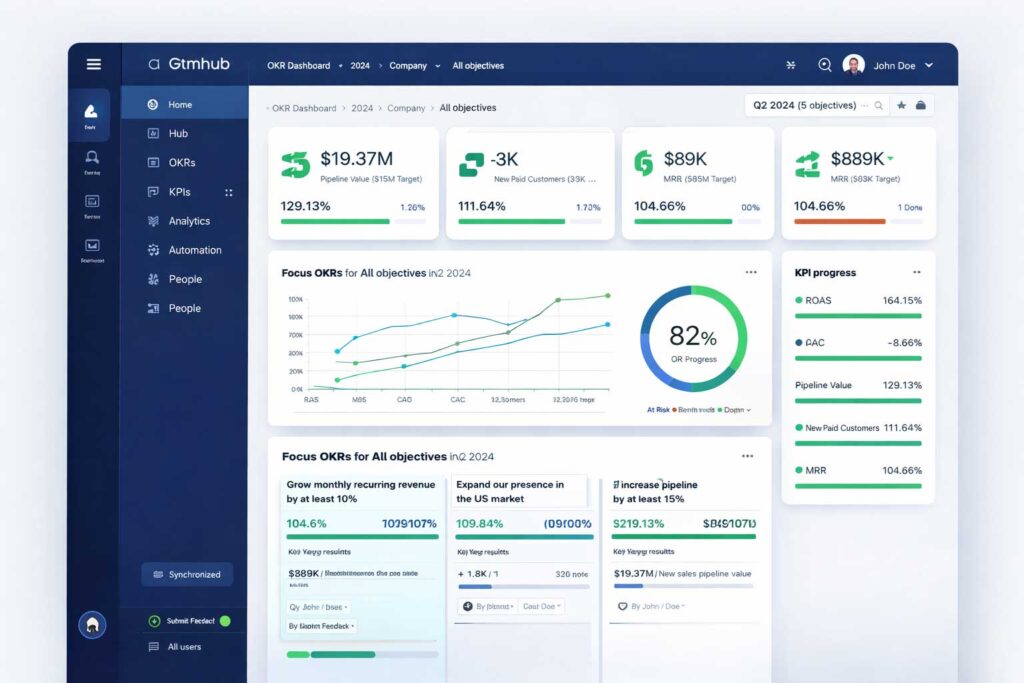Click the All users link in the sidebar
The height and width of the screenshot is (683, 1024).
186,647
